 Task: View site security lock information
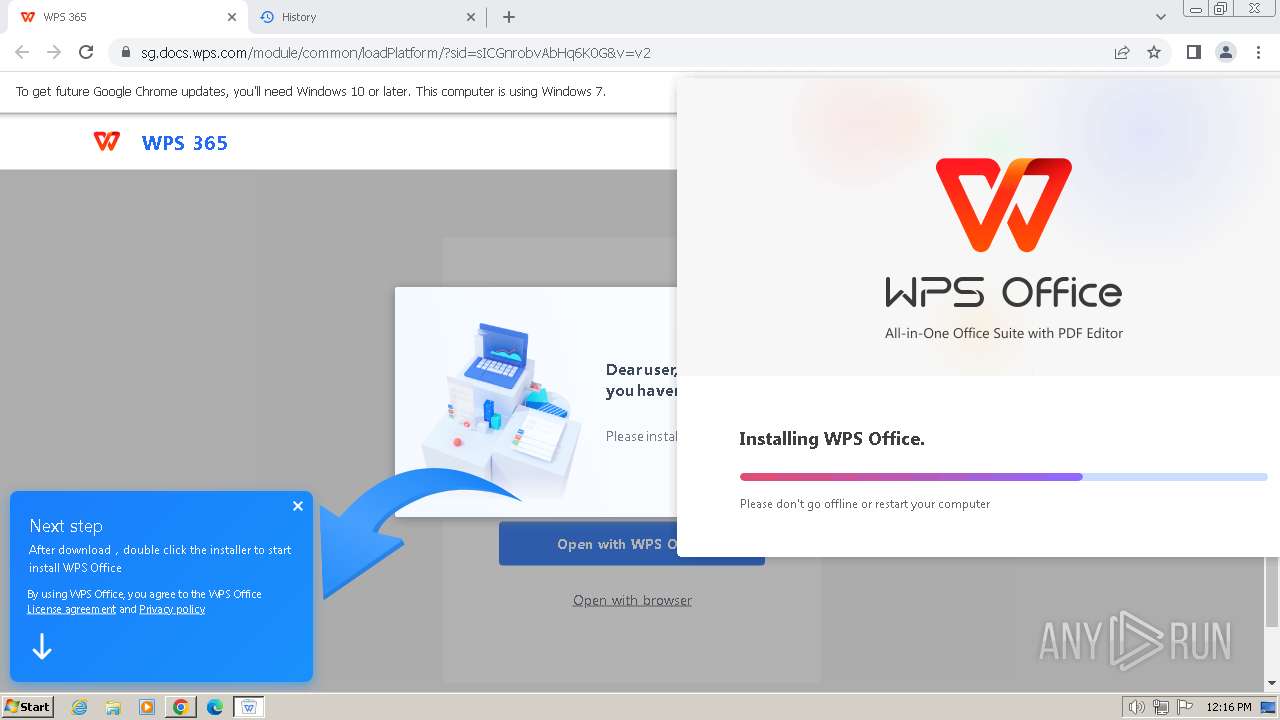tap(126, 53)
